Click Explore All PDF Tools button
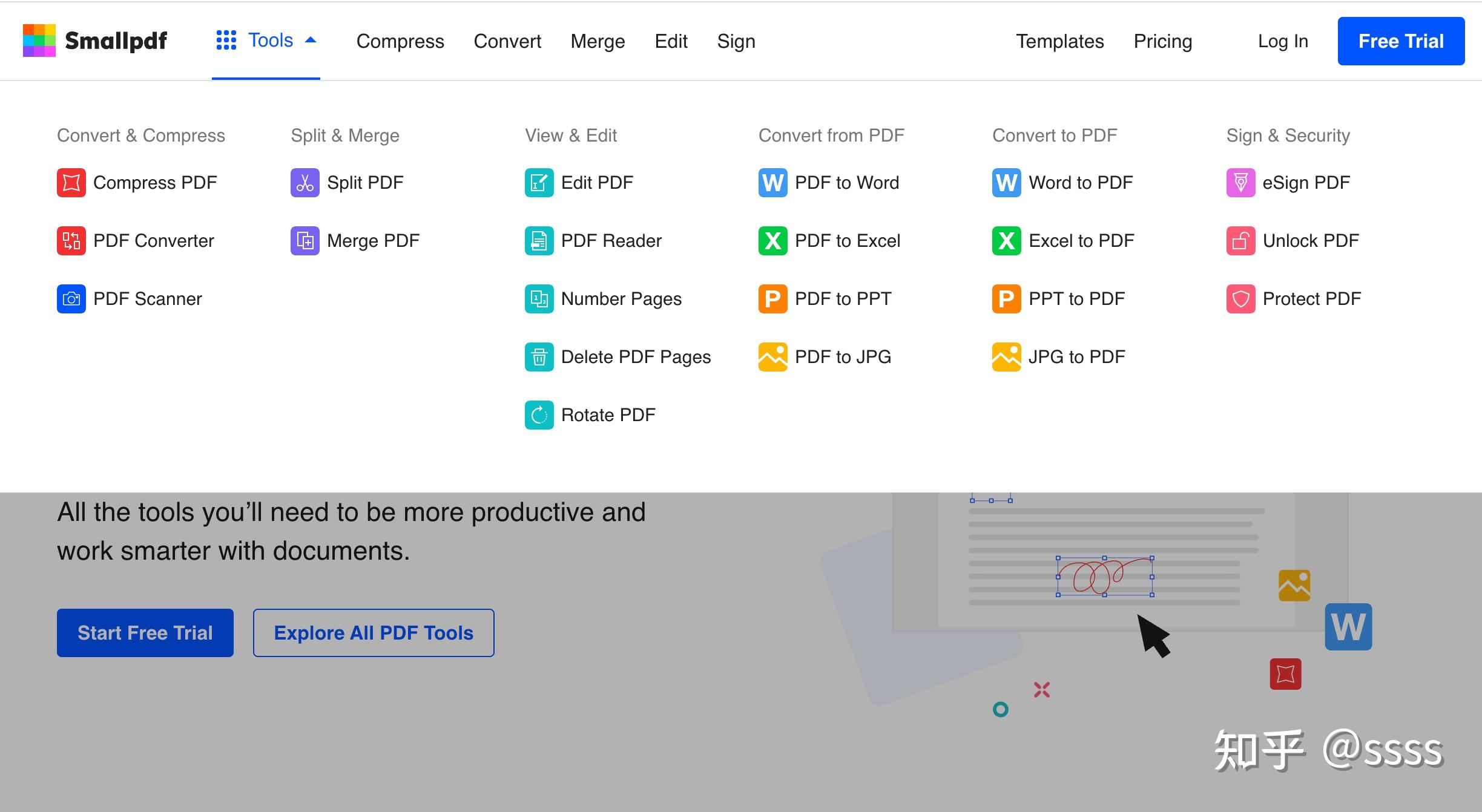Viewport: 1482px width, 812px height. pos(374,633)
